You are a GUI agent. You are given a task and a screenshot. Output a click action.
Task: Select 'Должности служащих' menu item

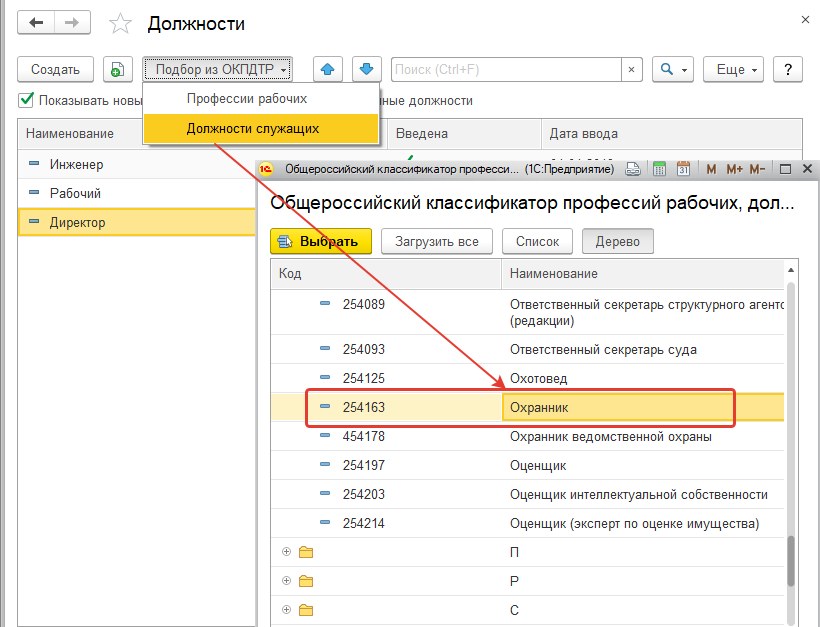point(253,128)
